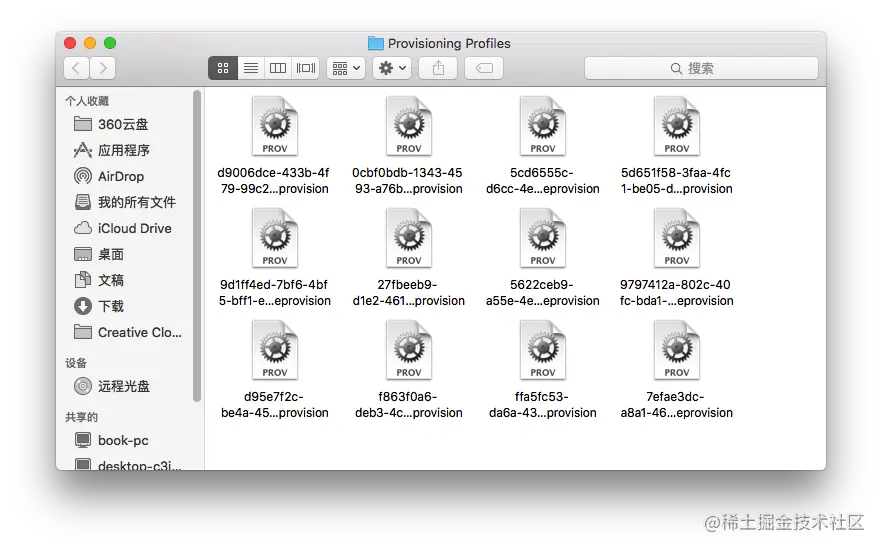This screenshot has height=550, width=882.
Task: Zoom the window with green button
Action: coord(110,43)
